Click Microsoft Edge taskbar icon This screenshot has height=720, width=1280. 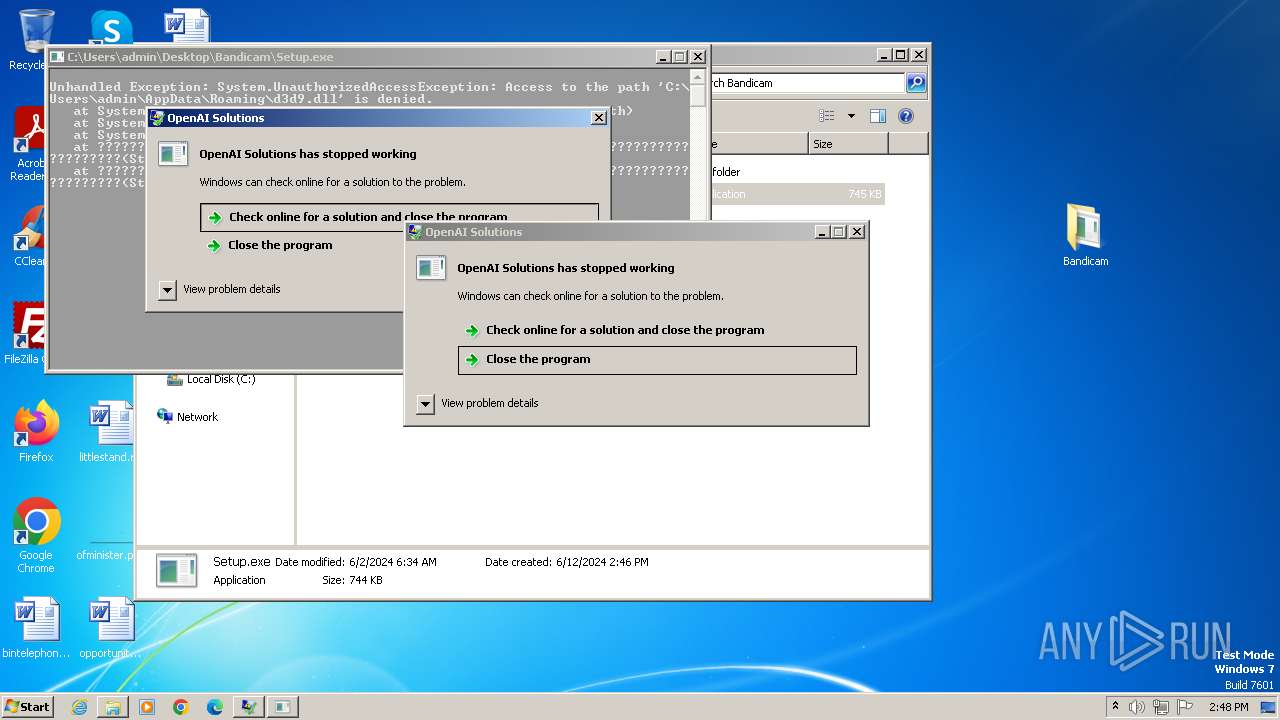tap(215, 707)
